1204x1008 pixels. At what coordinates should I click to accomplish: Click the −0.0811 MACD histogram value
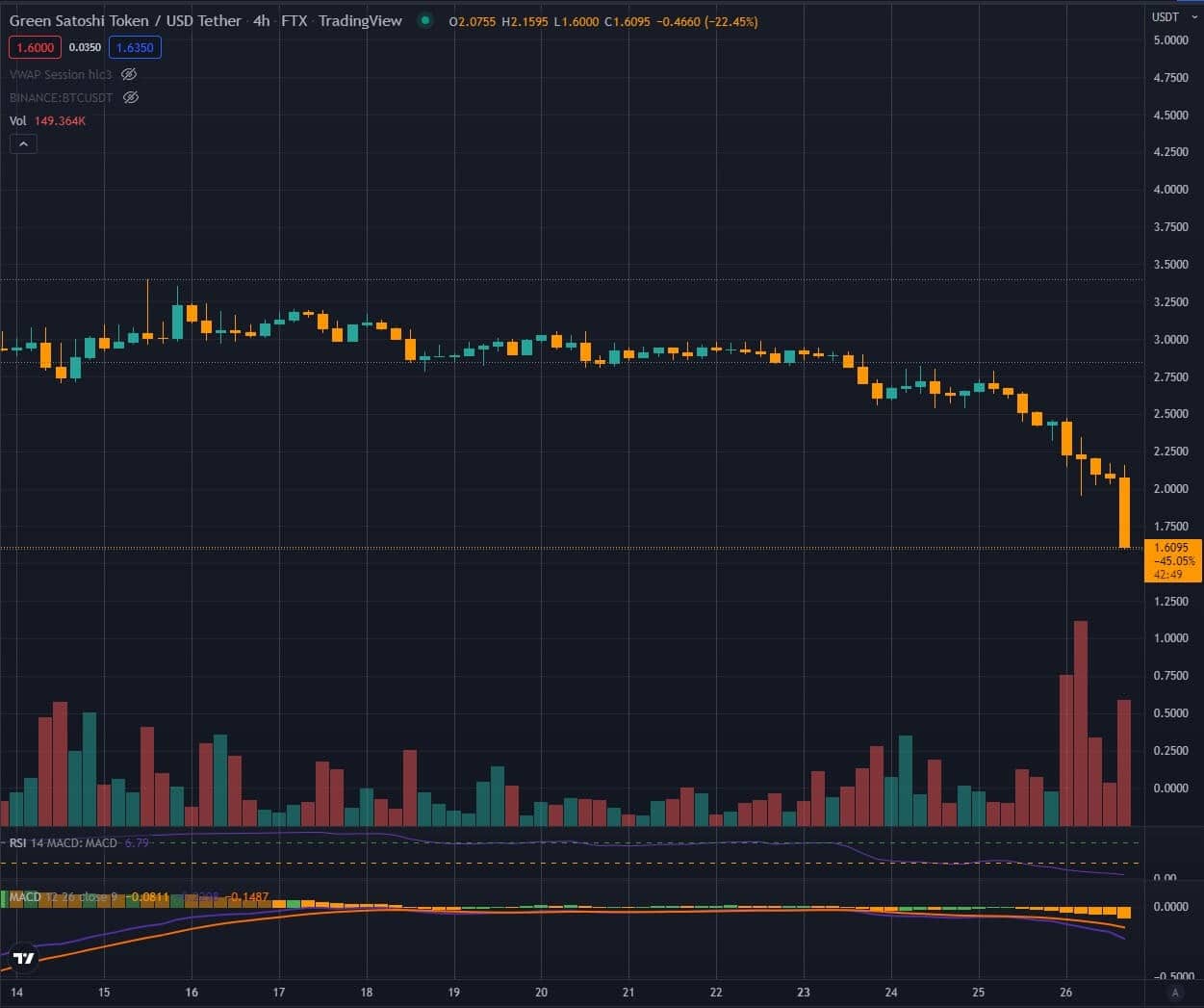coord(149,896)
